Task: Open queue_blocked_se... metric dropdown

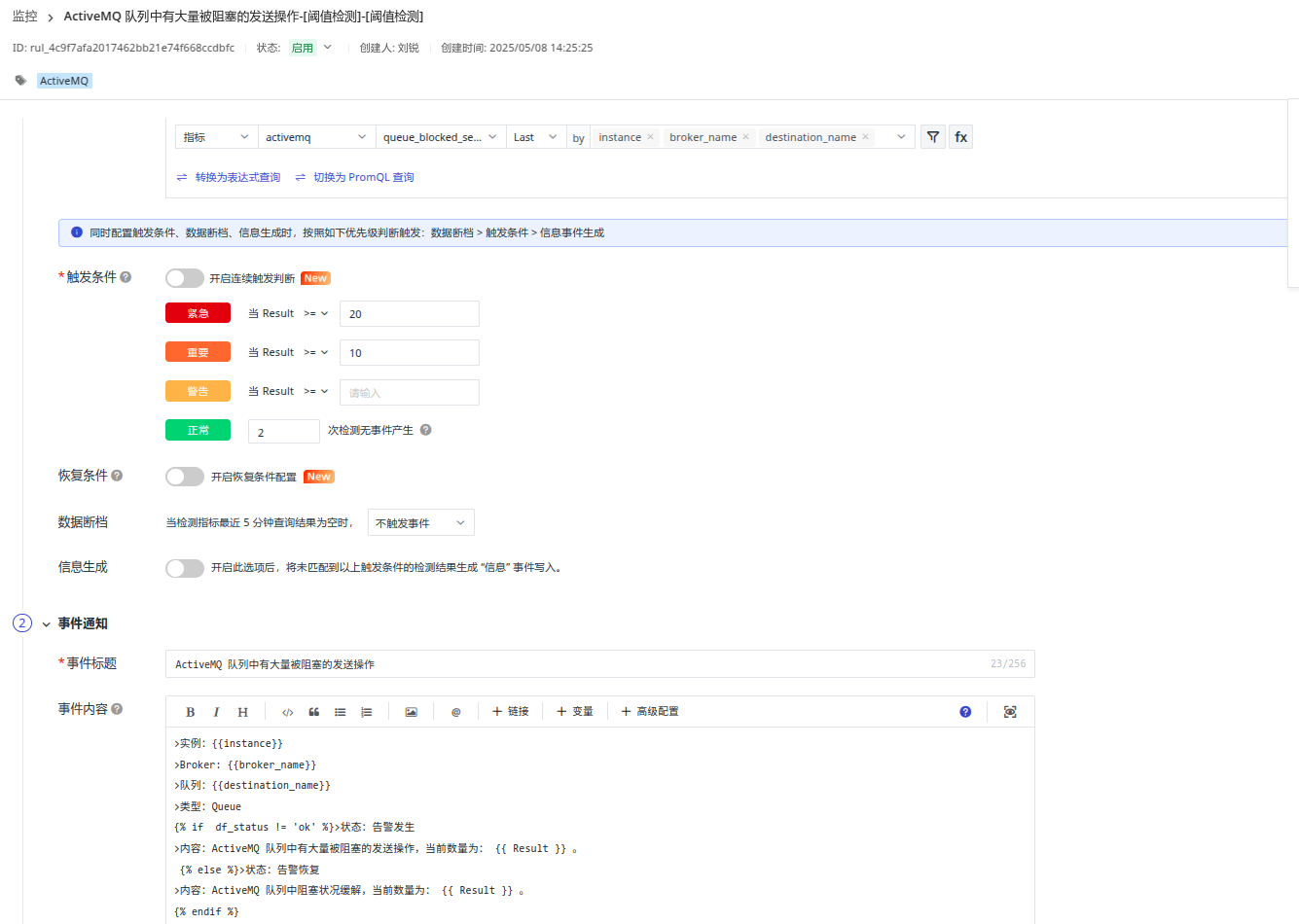Action: coord(441,137)
